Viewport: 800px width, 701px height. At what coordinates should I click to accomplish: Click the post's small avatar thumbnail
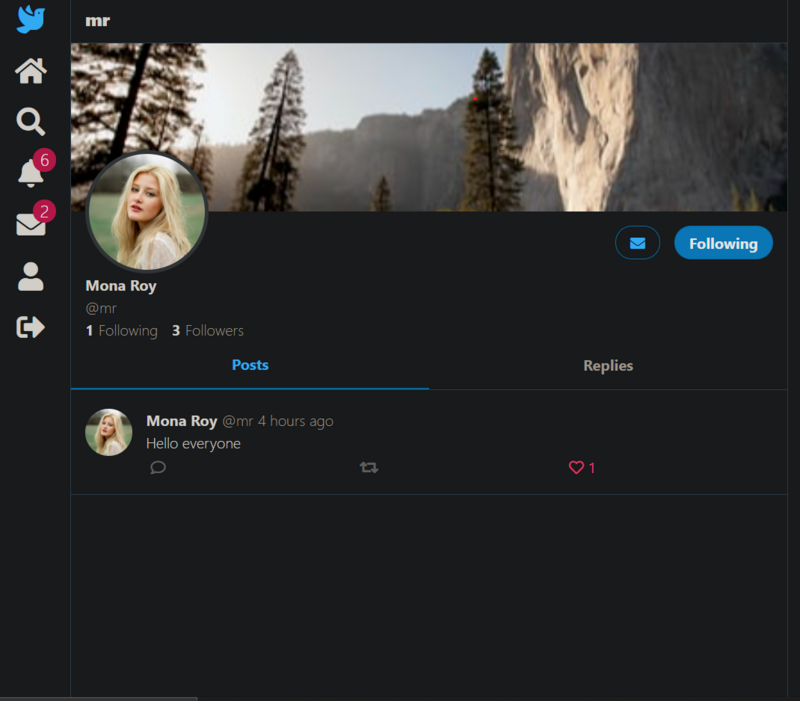[109, 432]
